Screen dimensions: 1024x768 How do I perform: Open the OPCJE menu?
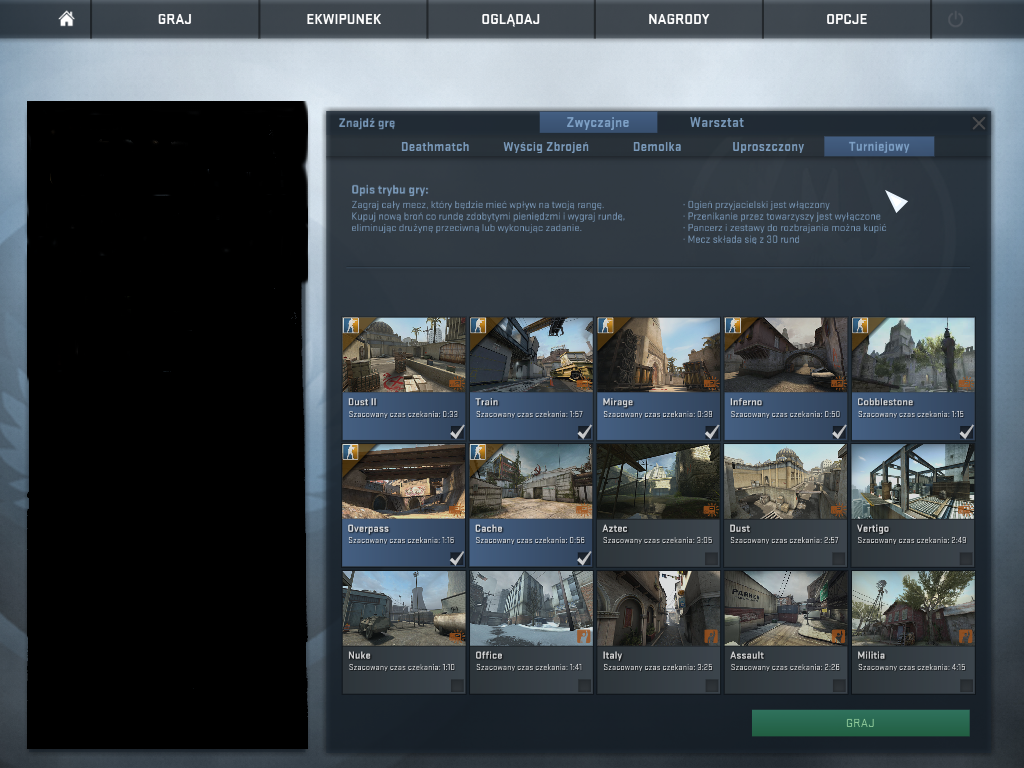pos(846,19)
